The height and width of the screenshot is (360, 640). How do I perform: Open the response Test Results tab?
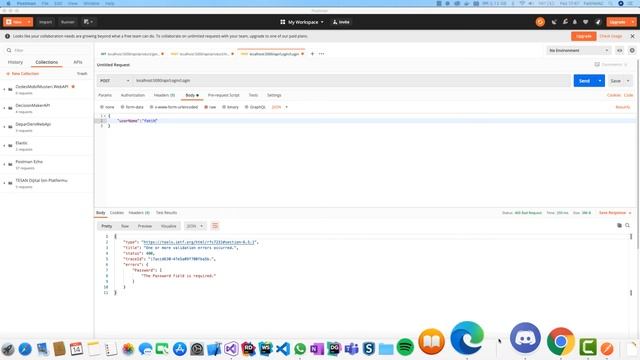point(167,213)
